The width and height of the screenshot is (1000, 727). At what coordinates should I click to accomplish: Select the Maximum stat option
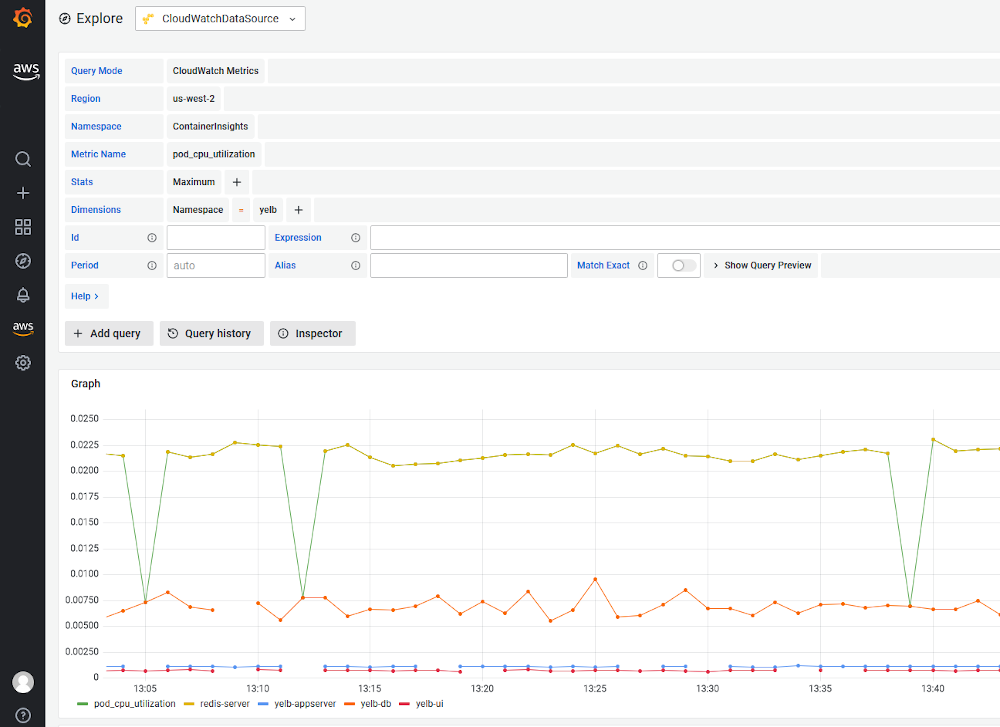193,182
